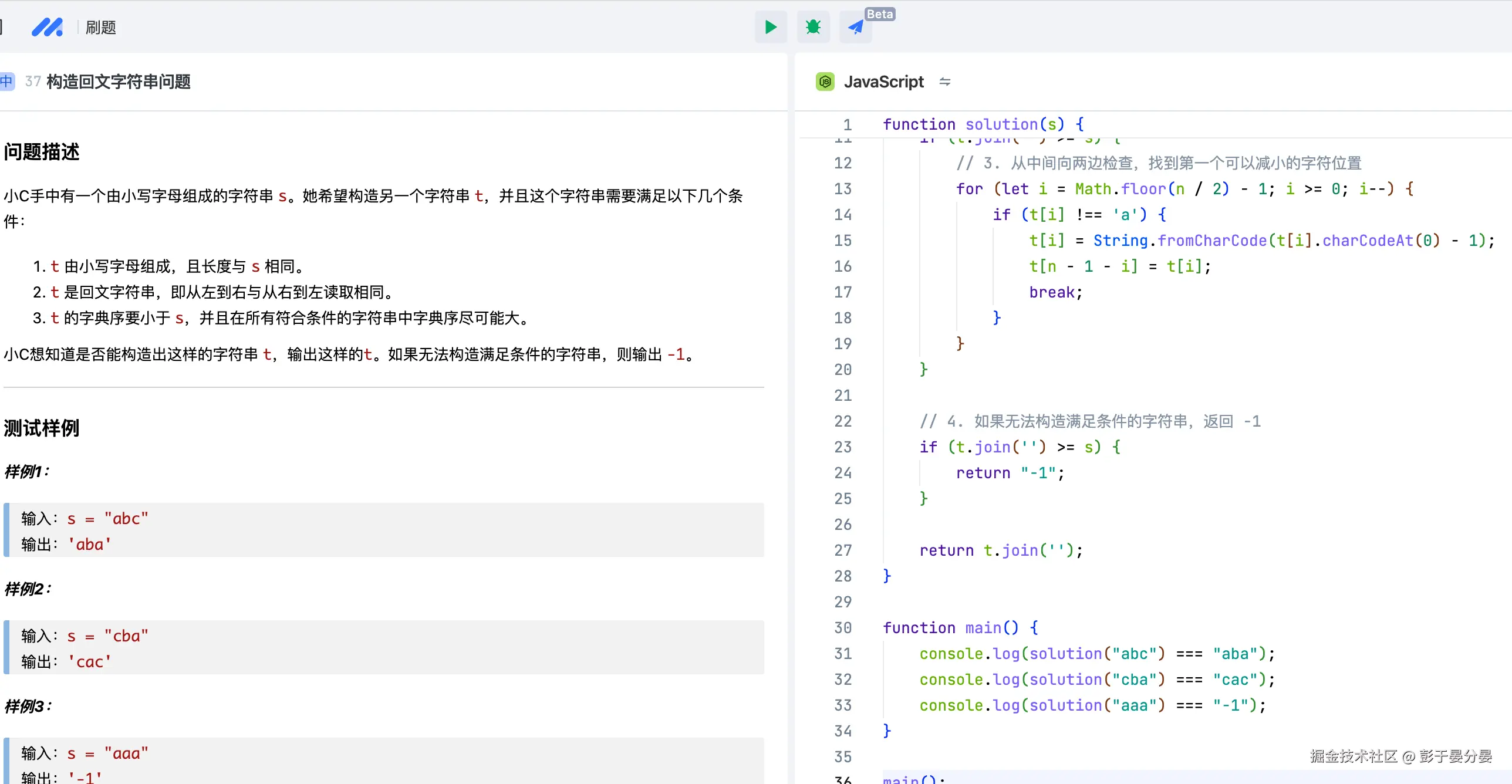The height and width of the screenshot is (784, 1512).
Task: Click the 测试样例 section heading
Action: (41, 428)
